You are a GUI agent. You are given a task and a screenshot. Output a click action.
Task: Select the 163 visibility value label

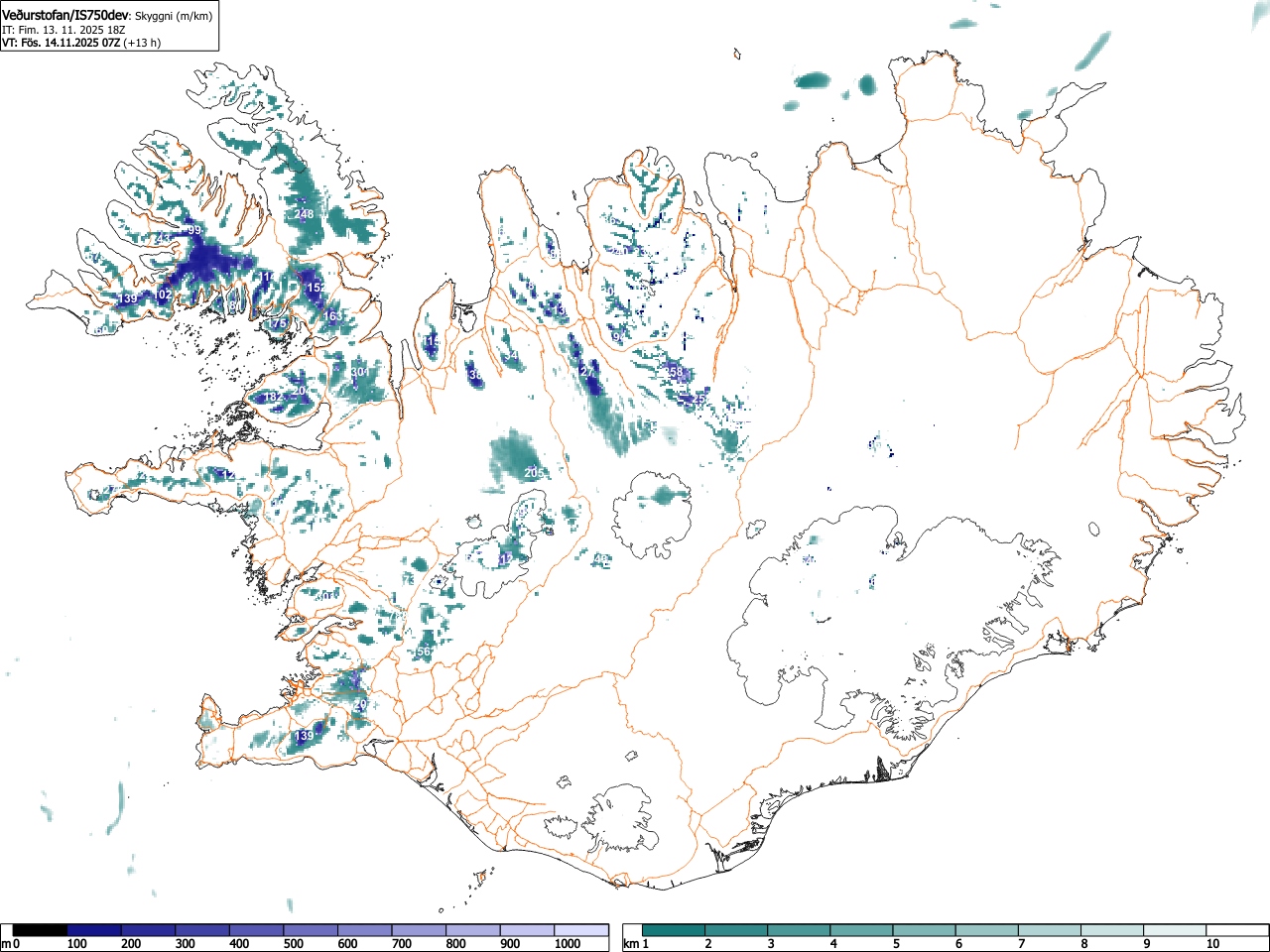click(x=332, y=316)
